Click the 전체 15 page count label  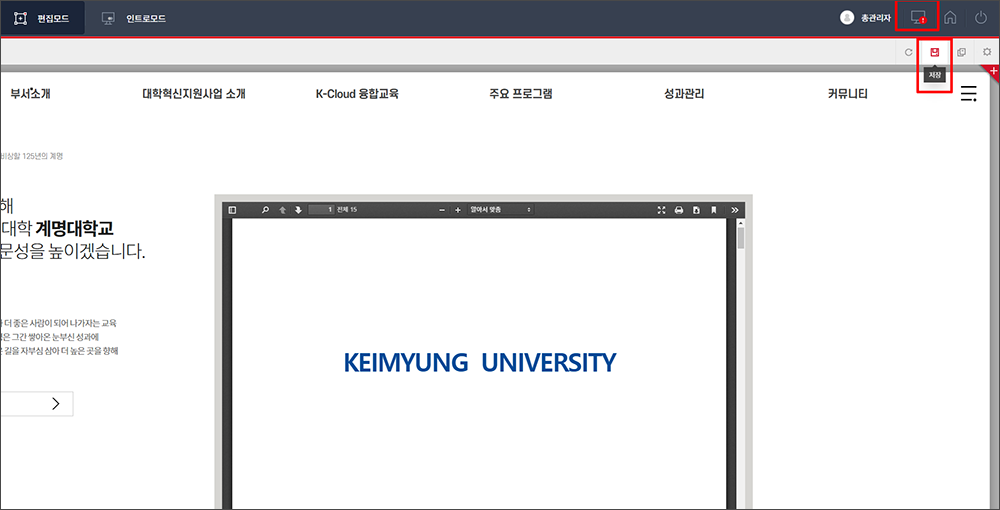(347, 209)
